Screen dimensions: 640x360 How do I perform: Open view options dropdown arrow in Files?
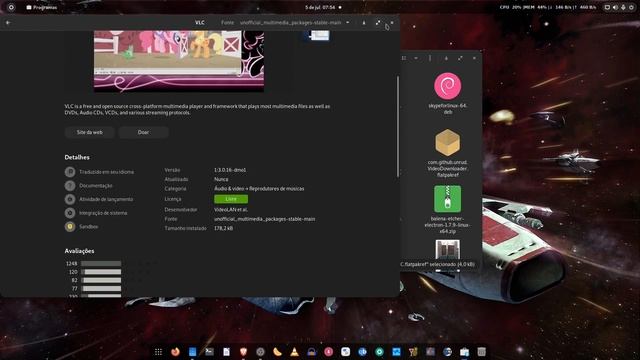pyautogui.click(x=416, y=58)
